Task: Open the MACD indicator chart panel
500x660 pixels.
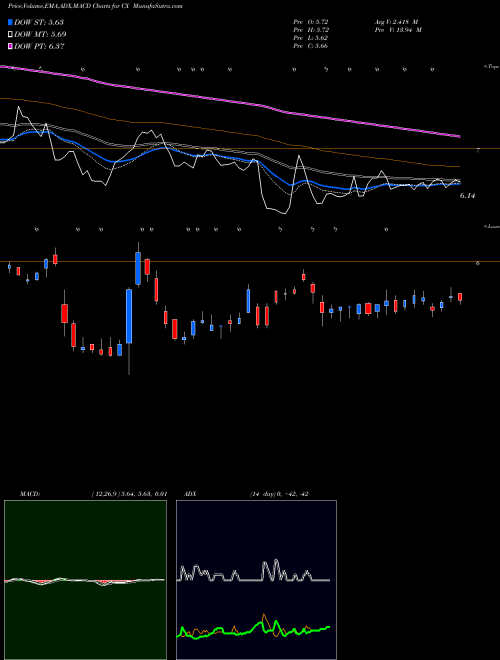Action: pyautogui.click(x=85, y=580)
